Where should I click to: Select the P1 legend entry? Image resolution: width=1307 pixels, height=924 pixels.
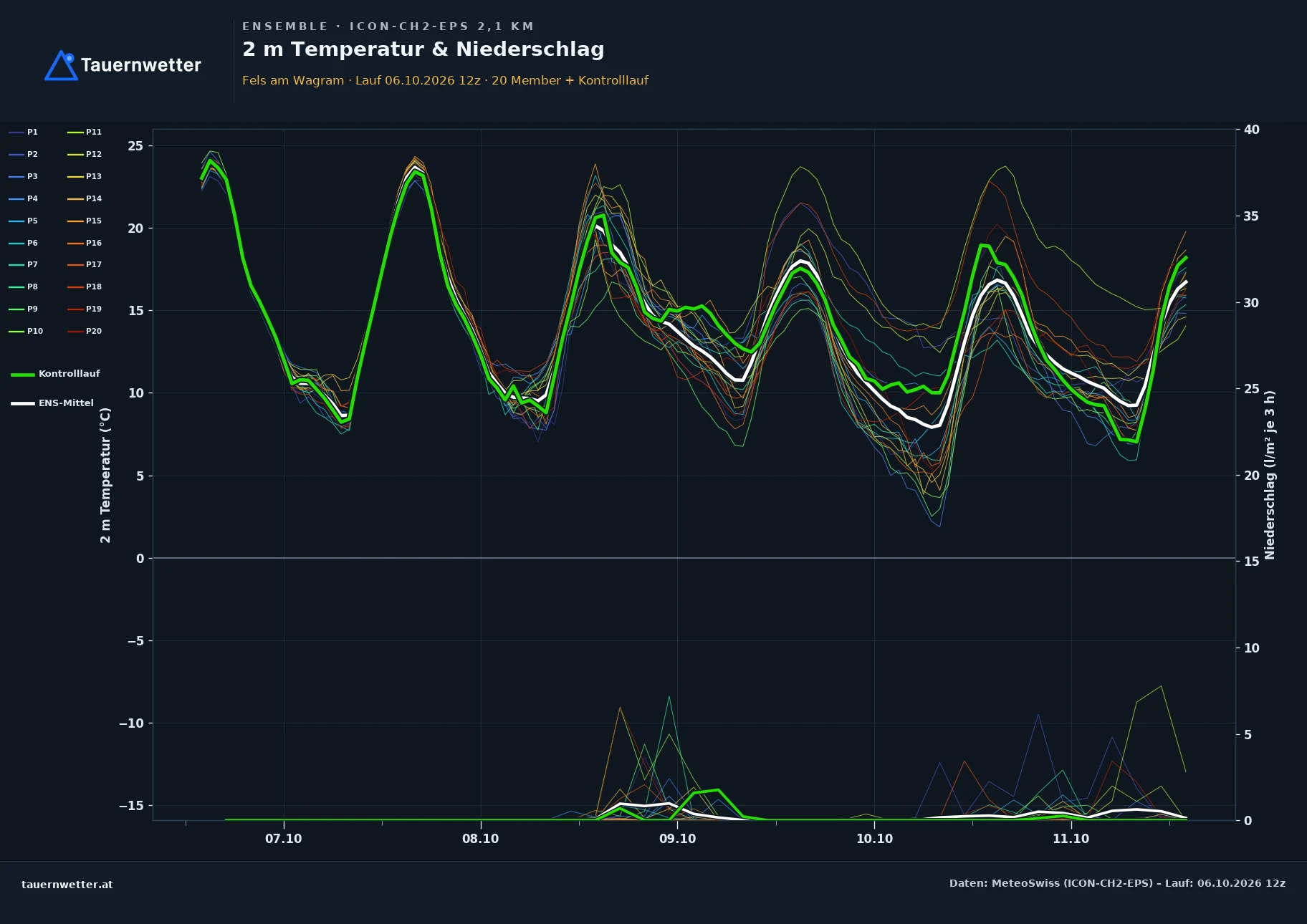(x=24, y=132)
